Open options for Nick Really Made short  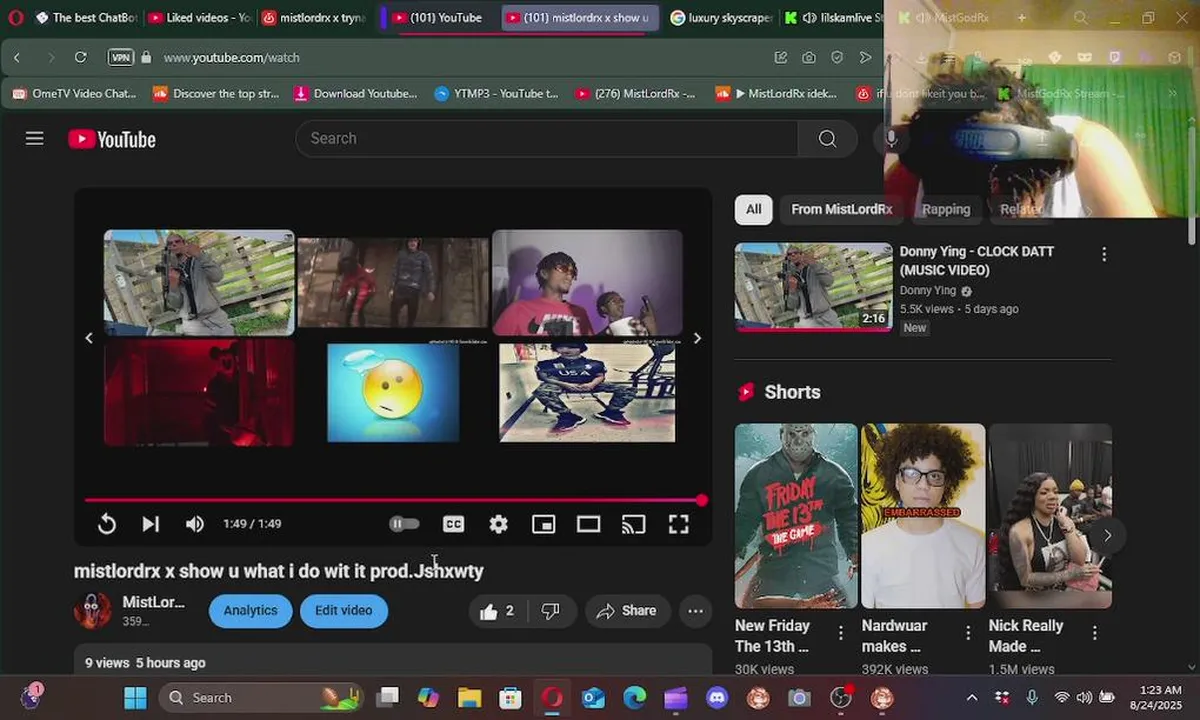click(1095, 633)
